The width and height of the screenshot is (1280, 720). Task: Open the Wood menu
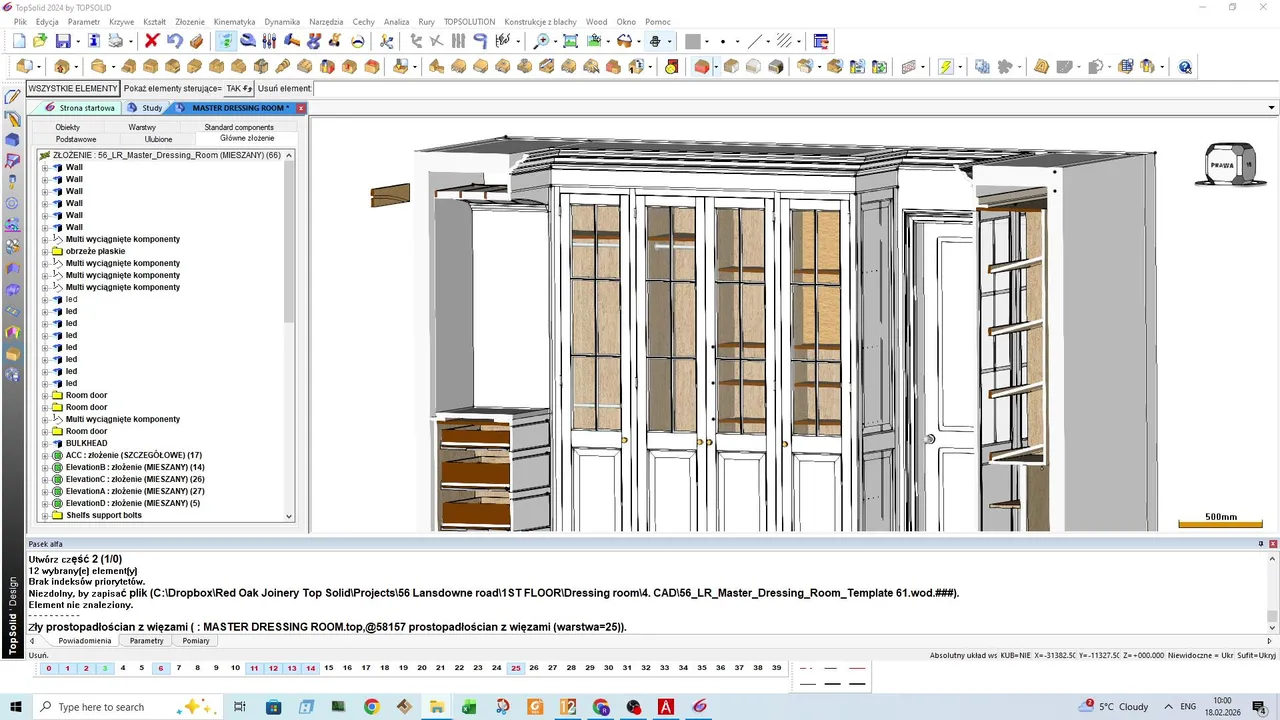tap(596, 21)
